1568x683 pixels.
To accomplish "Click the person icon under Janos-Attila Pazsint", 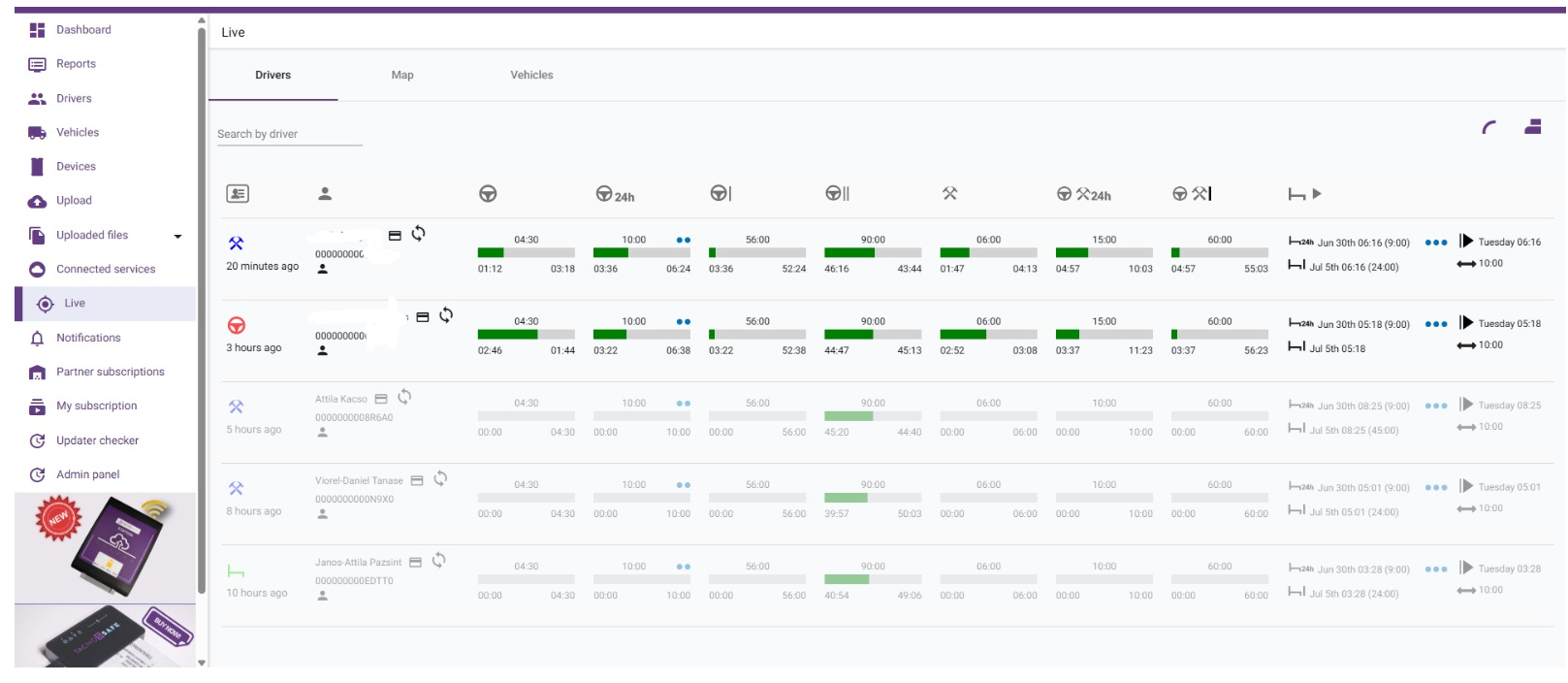I will [x=323, y=596].
